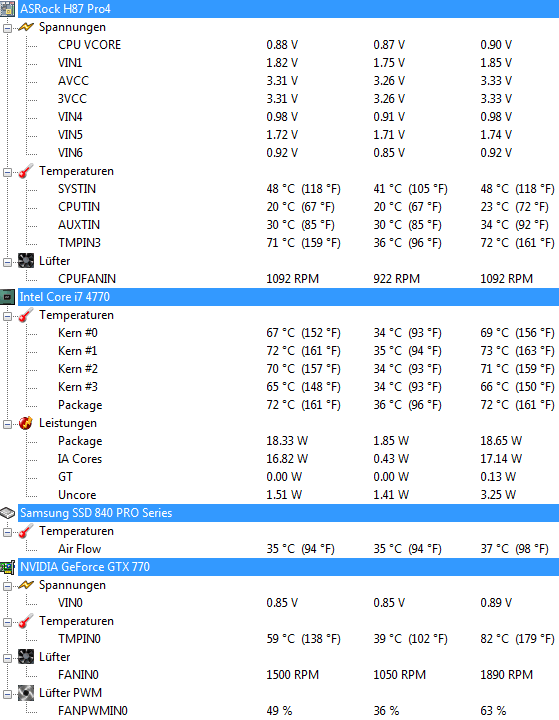
Task: Click the thermometer icon beside Temperaturen under Intel Core i7
Action: [x=26, y=315]
